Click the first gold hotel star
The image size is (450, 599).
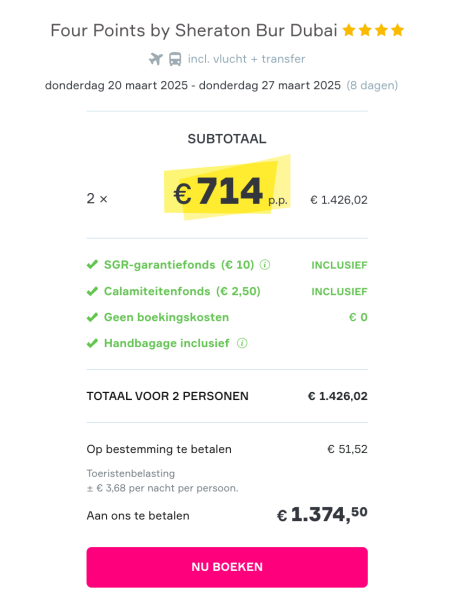point(349,30)
